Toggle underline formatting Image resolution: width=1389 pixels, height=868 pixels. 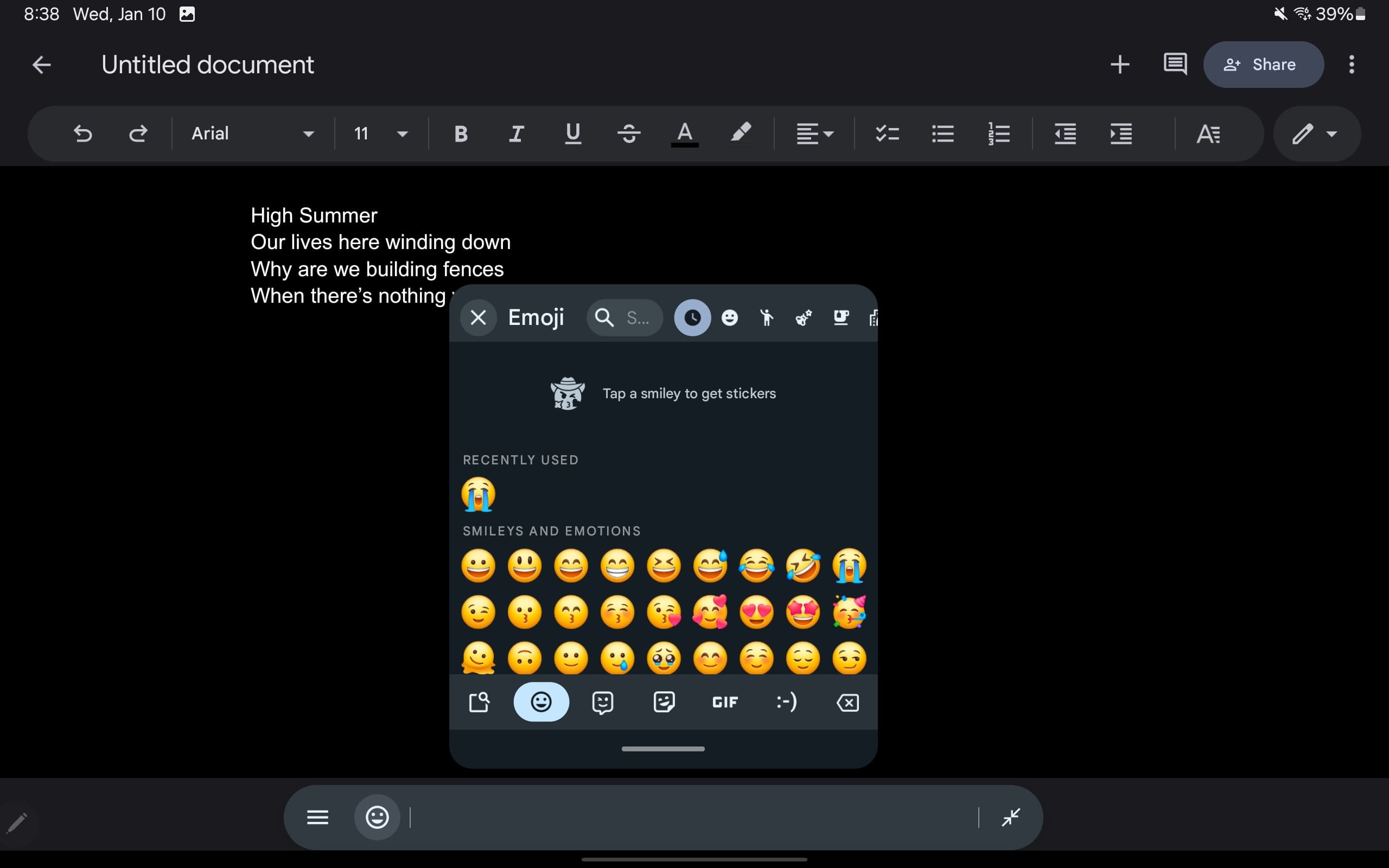pos(572,133)
